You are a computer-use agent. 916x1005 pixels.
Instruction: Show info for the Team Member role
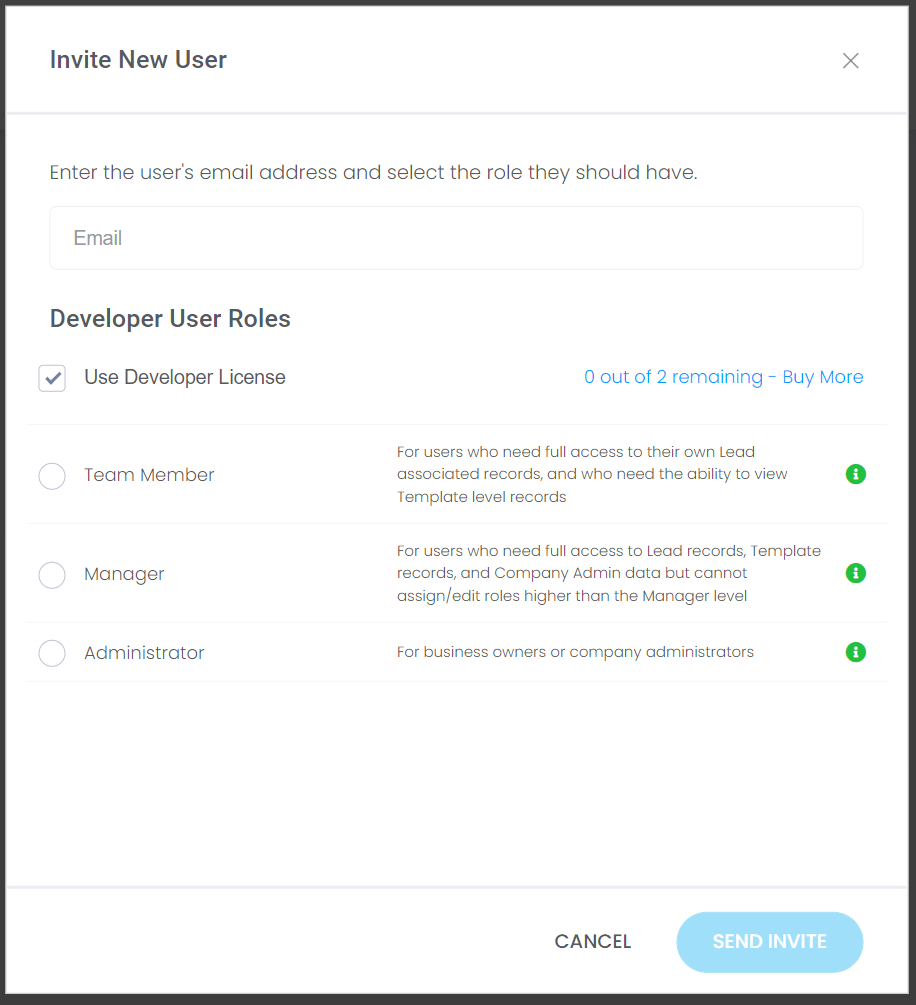[856, 474]
